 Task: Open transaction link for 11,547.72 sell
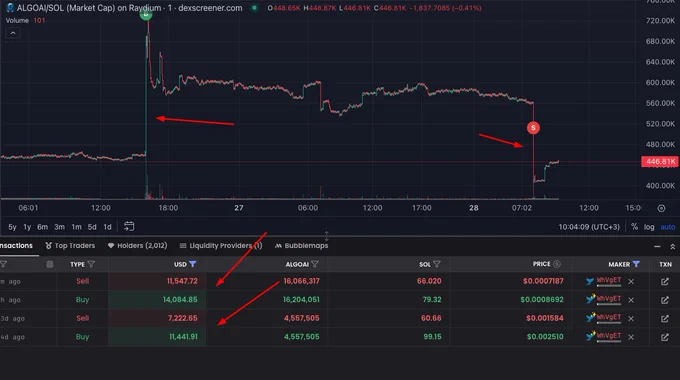[x=664, y=282]
